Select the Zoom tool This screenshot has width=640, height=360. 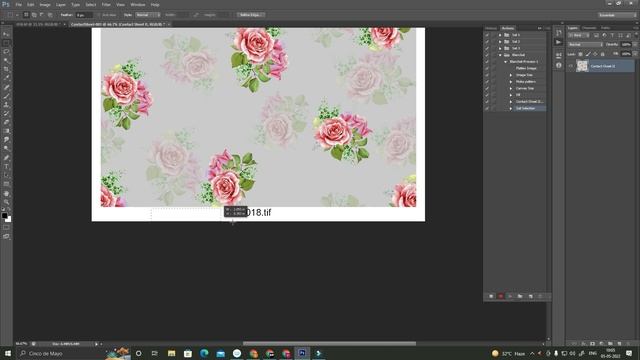[x=6, y=202]
